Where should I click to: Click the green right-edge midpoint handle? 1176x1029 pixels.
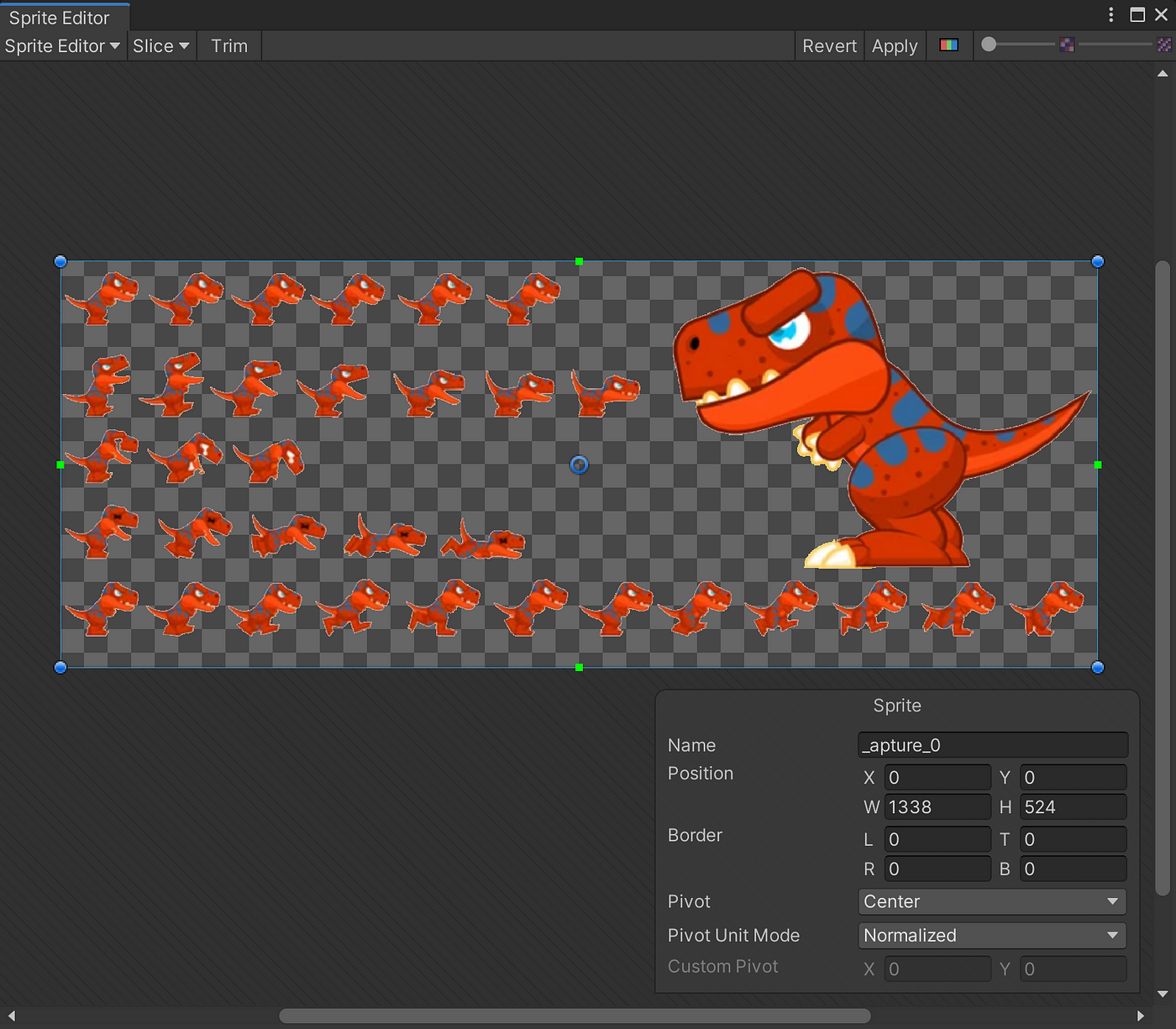click(1097, 465)
